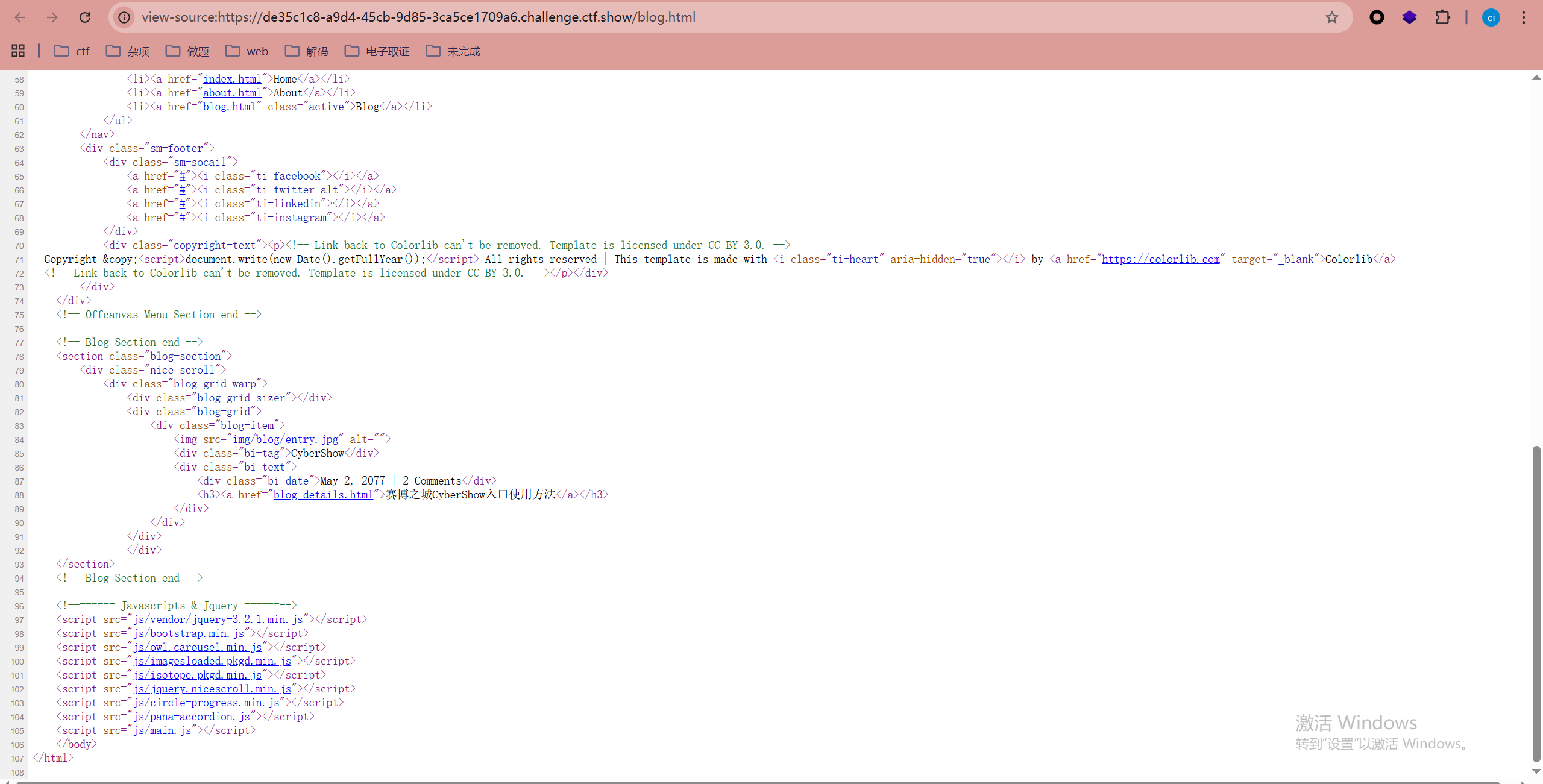This screenshot has height=784, width=1543.
Task: Click the site information icon
Action: click(124, 17)
